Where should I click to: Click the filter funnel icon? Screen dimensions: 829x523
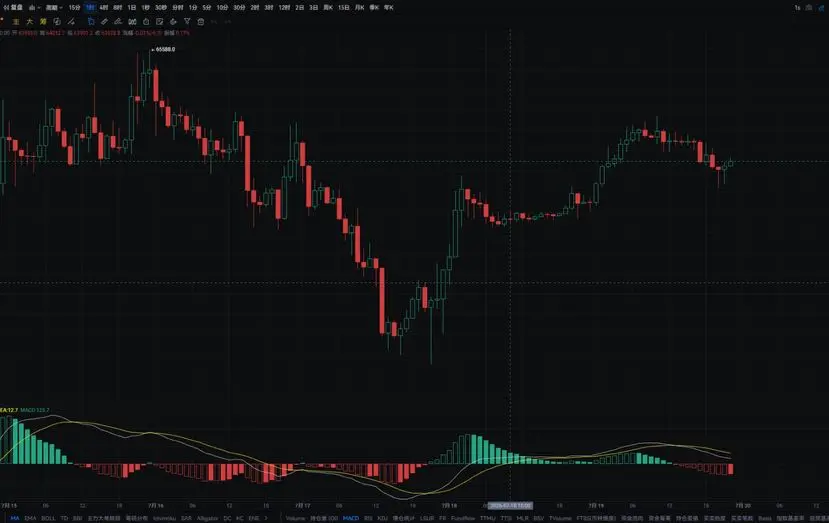(x=187, y=21)
